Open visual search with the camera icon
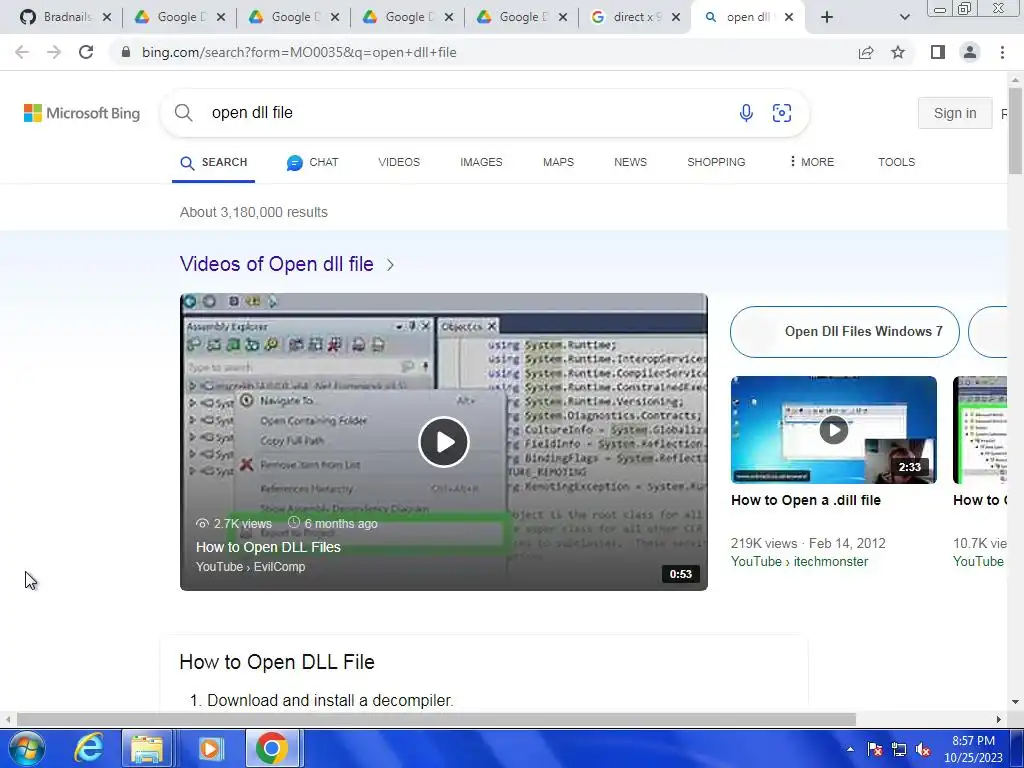 (x=782, y=113)
